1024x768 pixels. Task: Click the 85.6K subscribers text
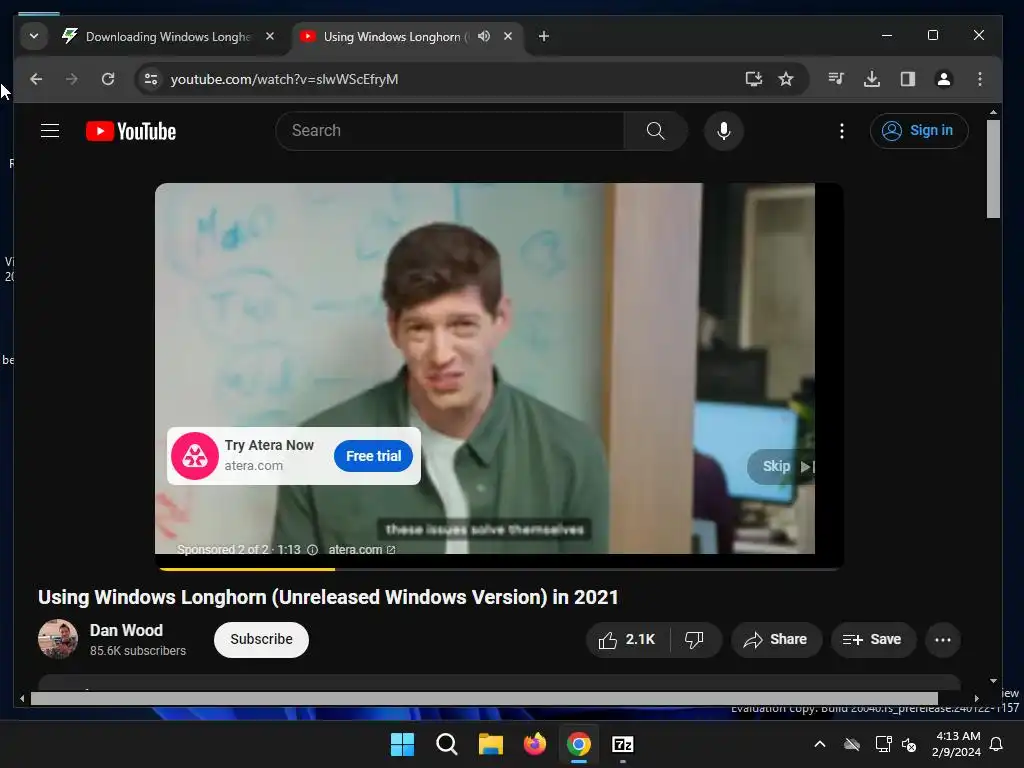pos(138,650)
